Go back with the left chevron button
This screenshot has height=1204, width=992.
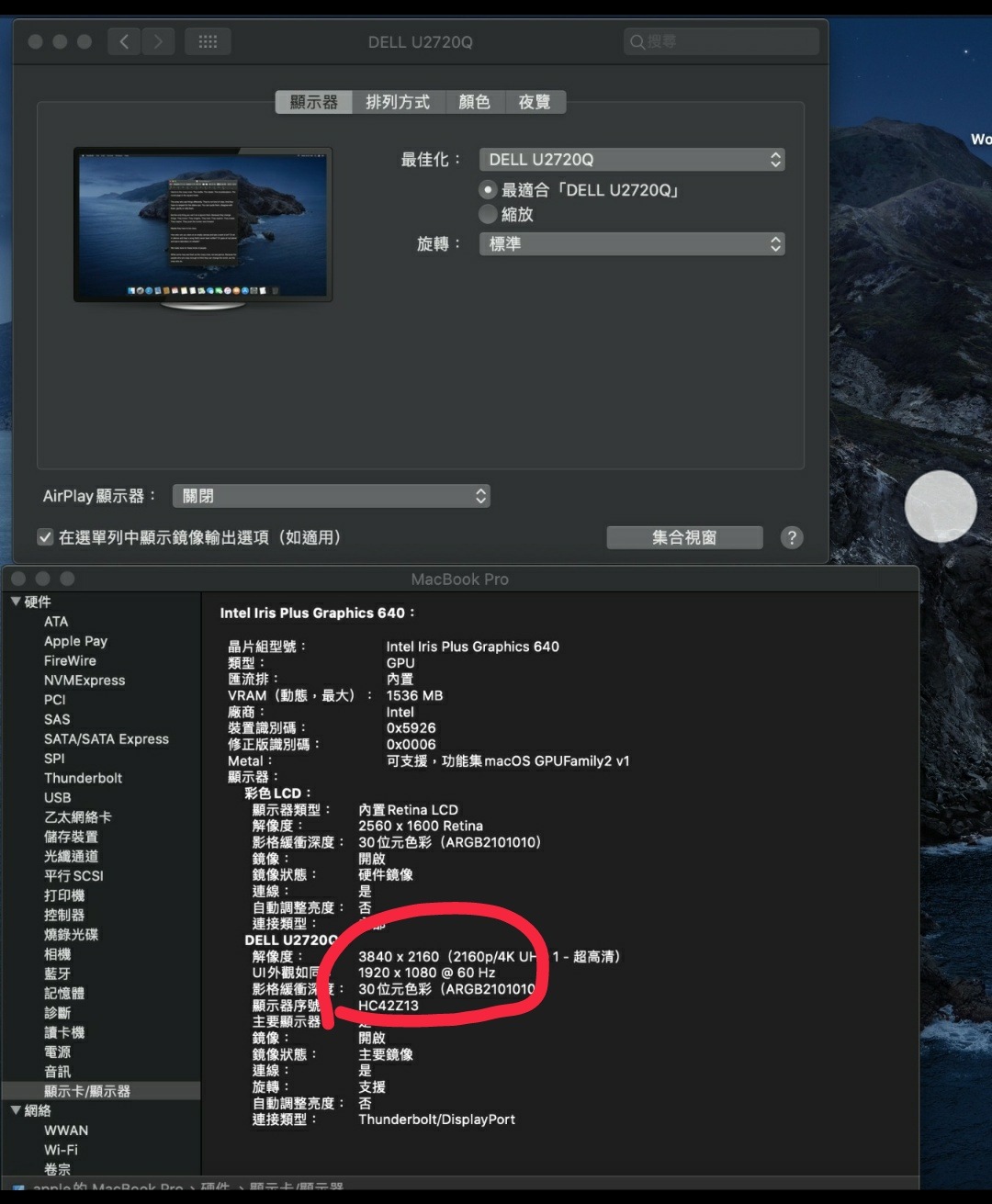pos(124,41)
